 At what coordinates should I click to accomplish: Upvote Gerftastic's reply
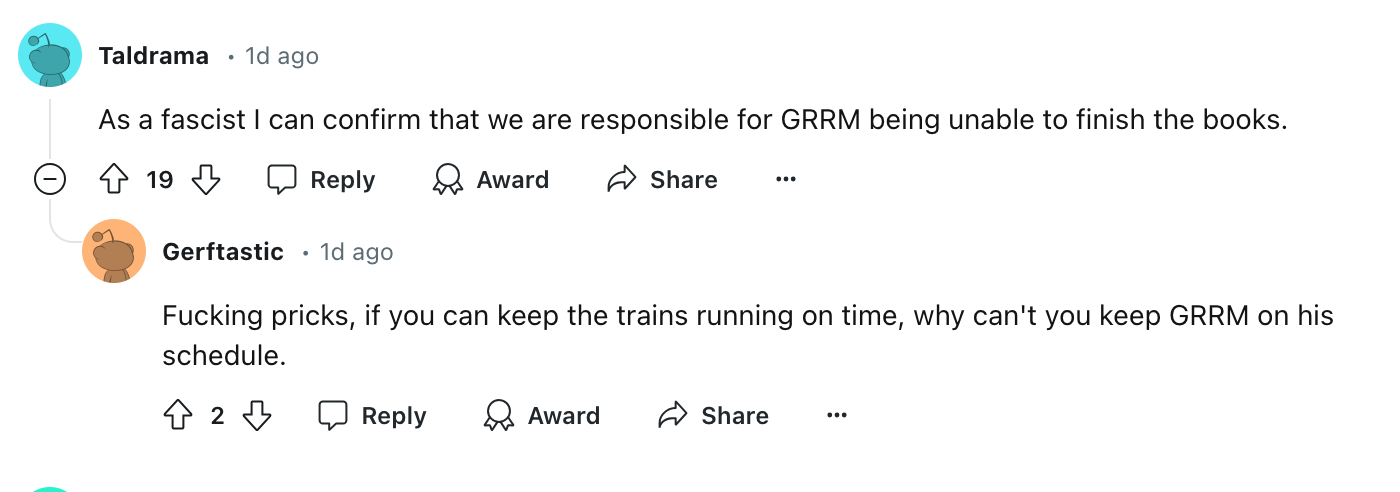click(177, 416)
